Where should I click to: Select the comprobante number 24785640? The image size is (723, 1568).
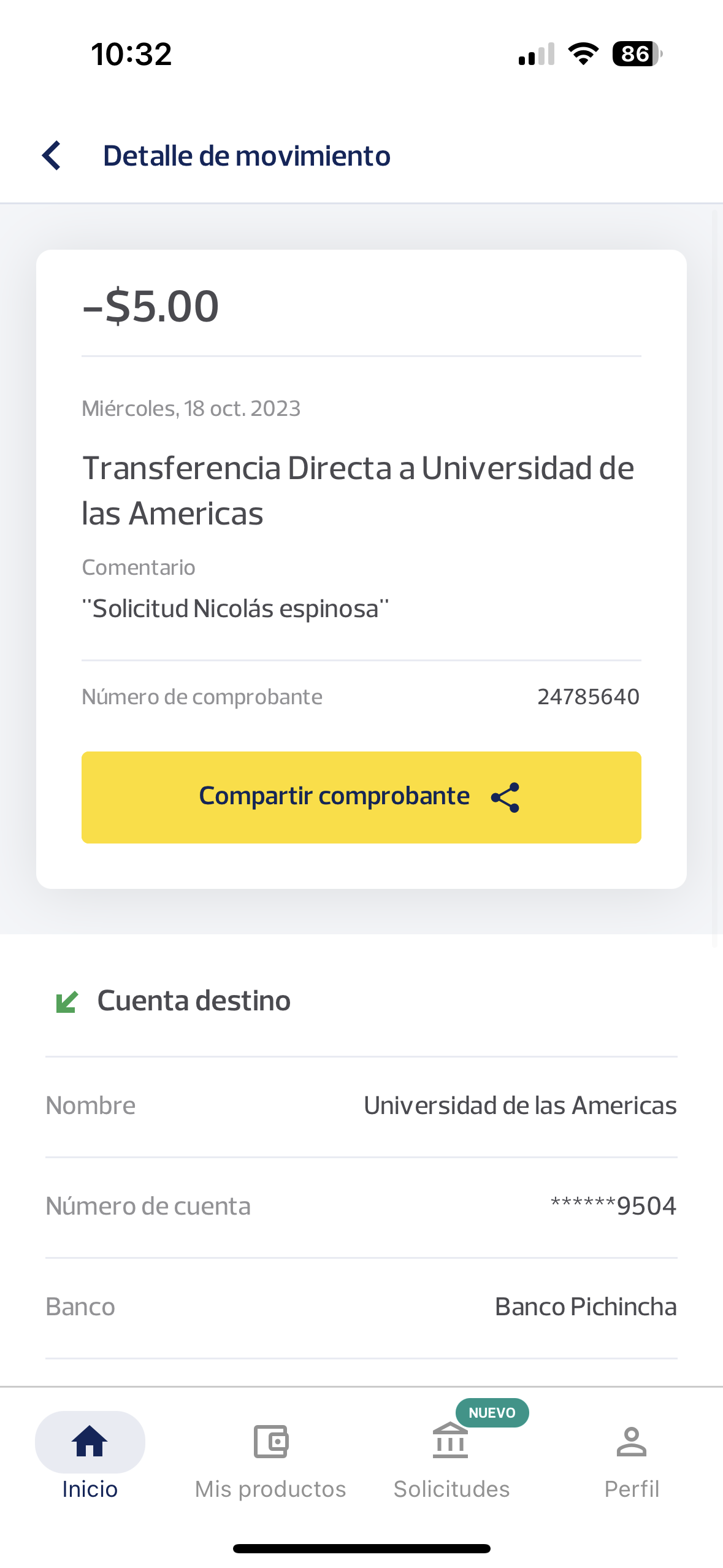coord(588,697)
